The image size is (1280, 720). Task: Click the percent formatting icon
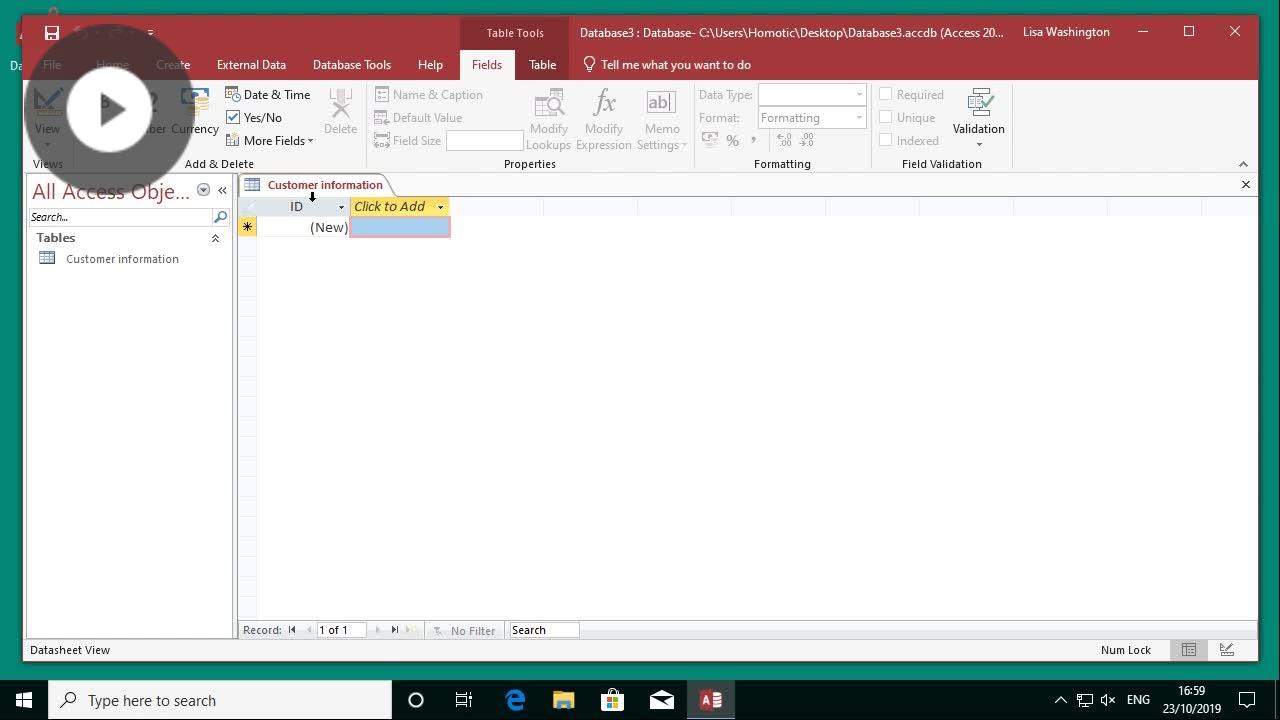coord(732,140)
